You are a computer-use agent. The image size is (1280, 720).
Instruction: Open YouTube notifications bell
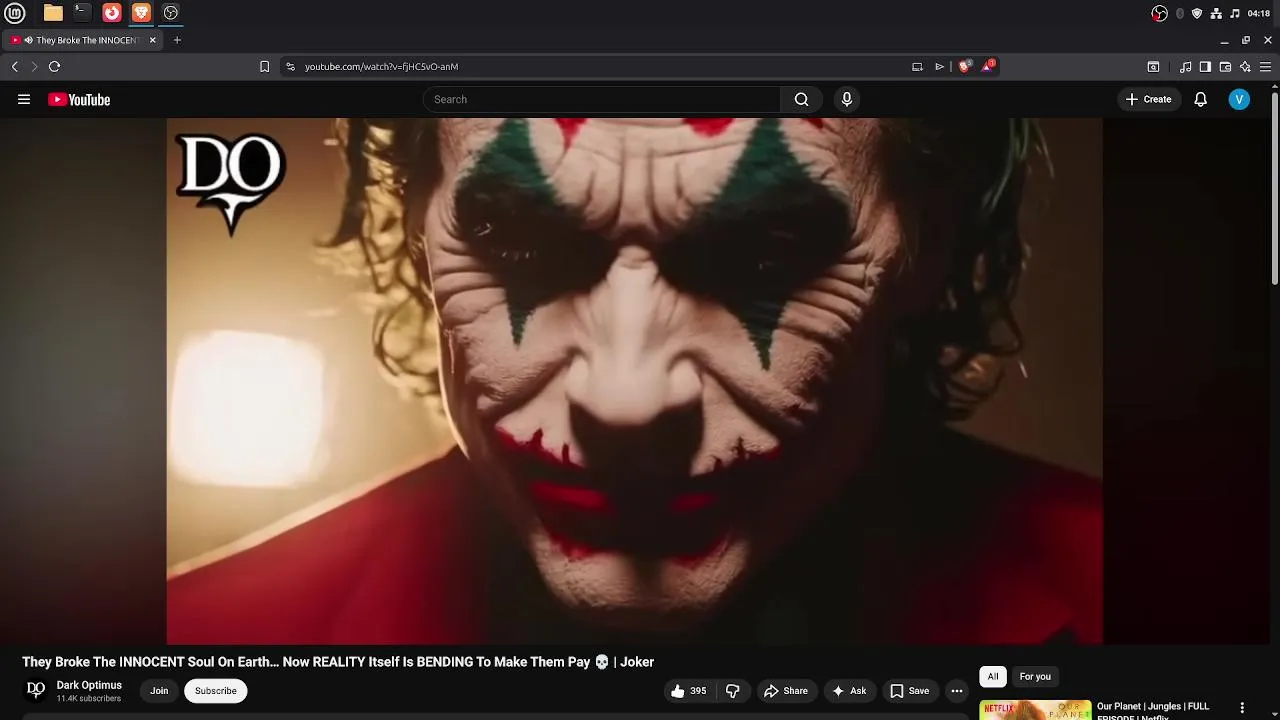pos(1200,99)
